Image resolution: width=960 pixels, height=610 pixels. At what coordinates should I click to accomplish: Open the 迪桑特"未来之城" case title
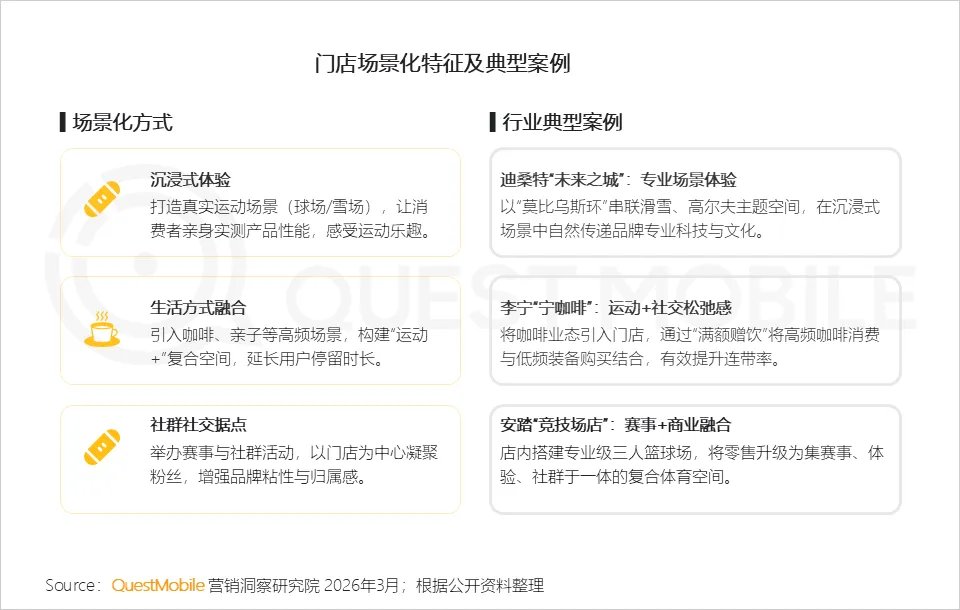[x=618, y=180]
